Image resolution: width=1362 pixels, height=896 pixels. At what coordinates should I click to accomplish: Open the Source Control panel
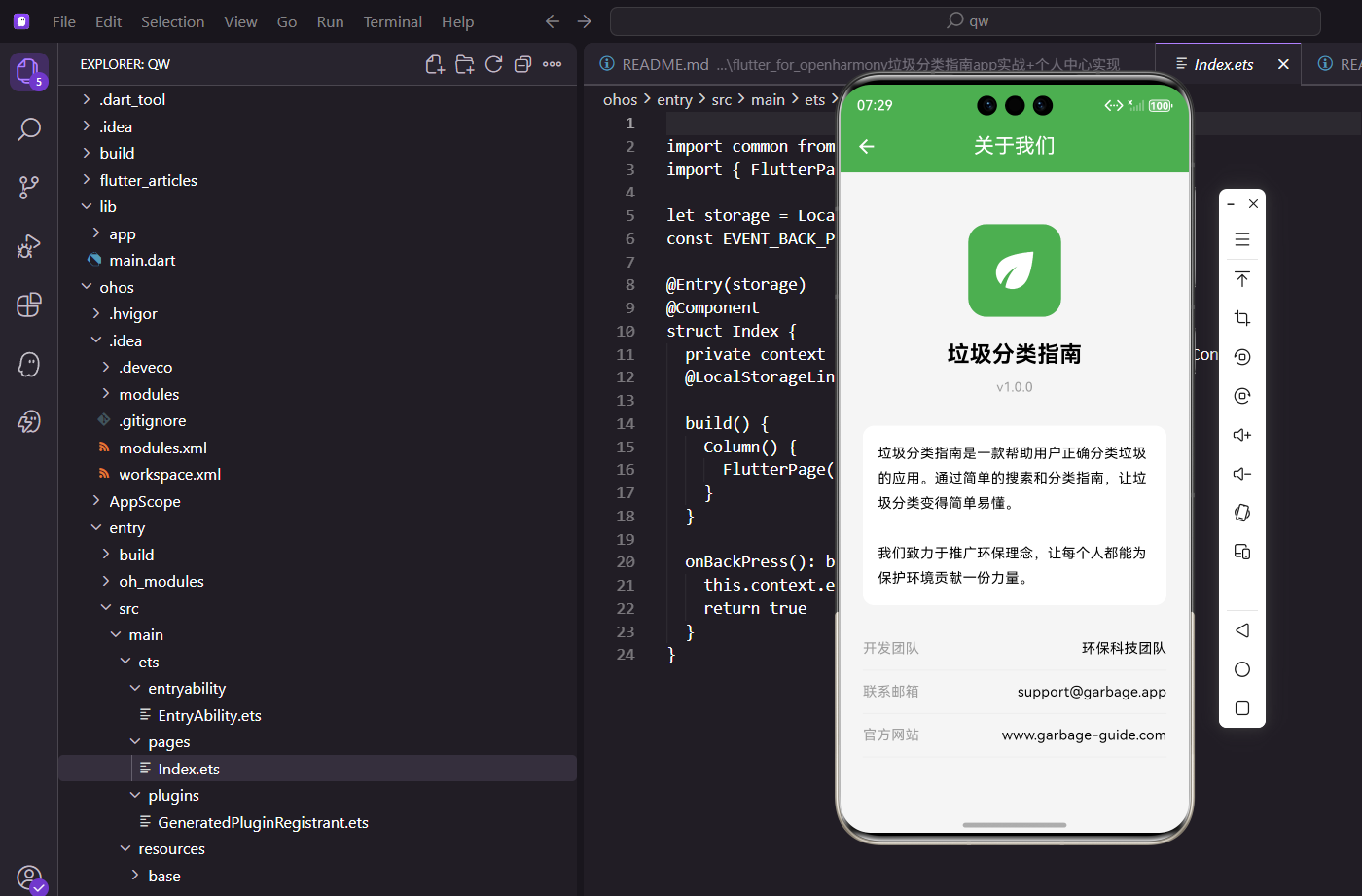pos(29,187)
